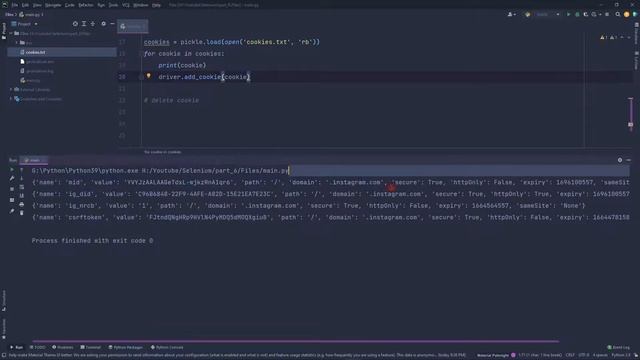
Task: Select the main.py file in project tree
Action: [30, 80]
